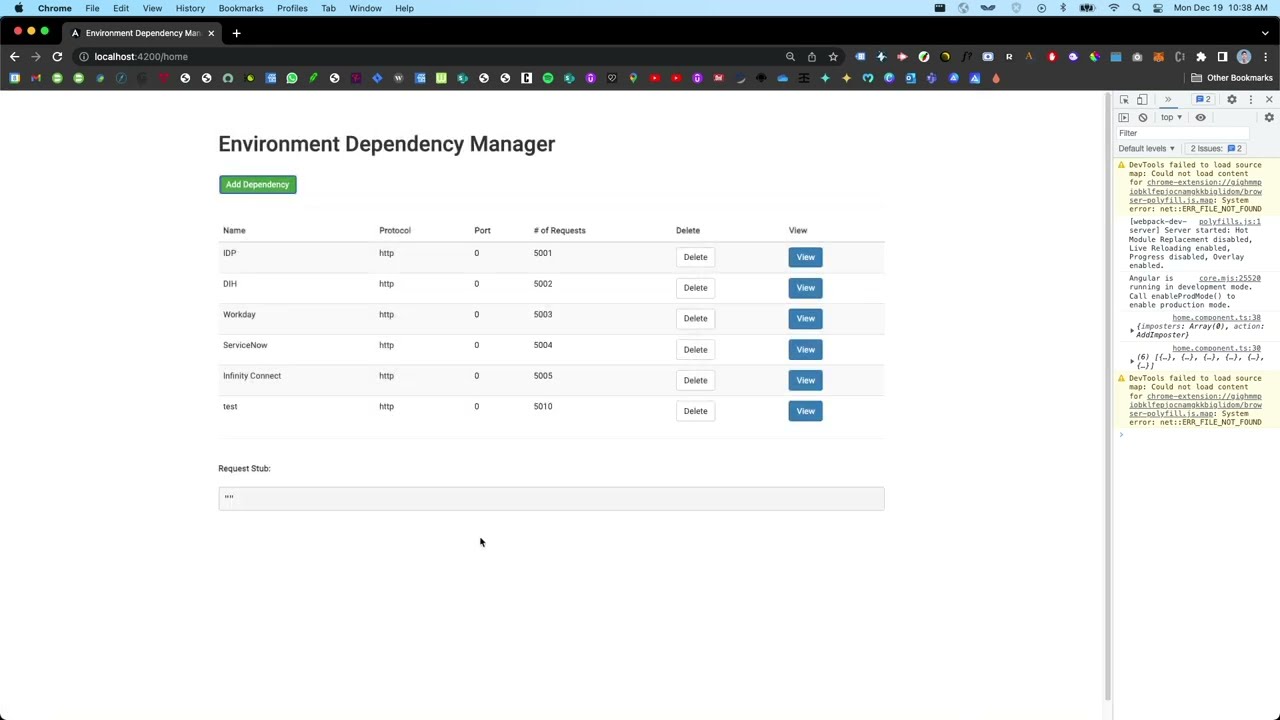The height and width of the screenshot is (720, 1280).
Task: Click the page vertical scrollbar
Action: (1107, 396)
